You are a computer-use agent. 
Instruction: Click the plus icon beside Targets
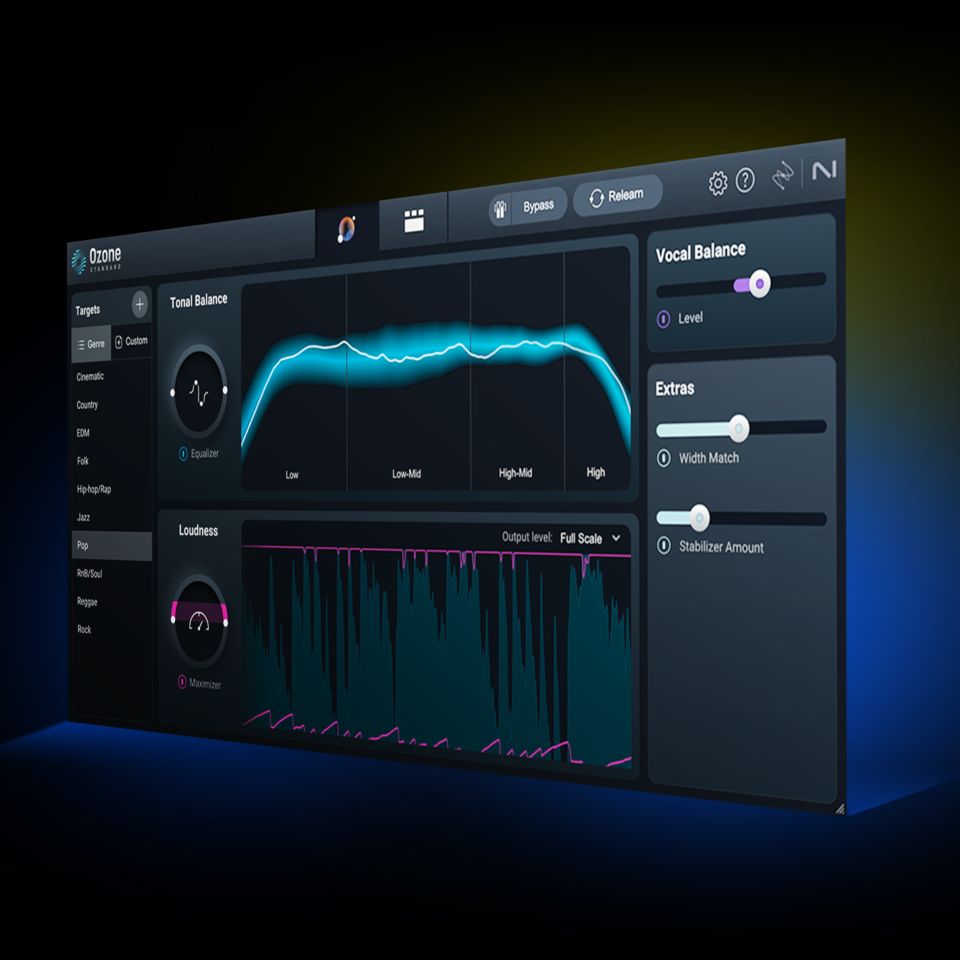point(139,304)
